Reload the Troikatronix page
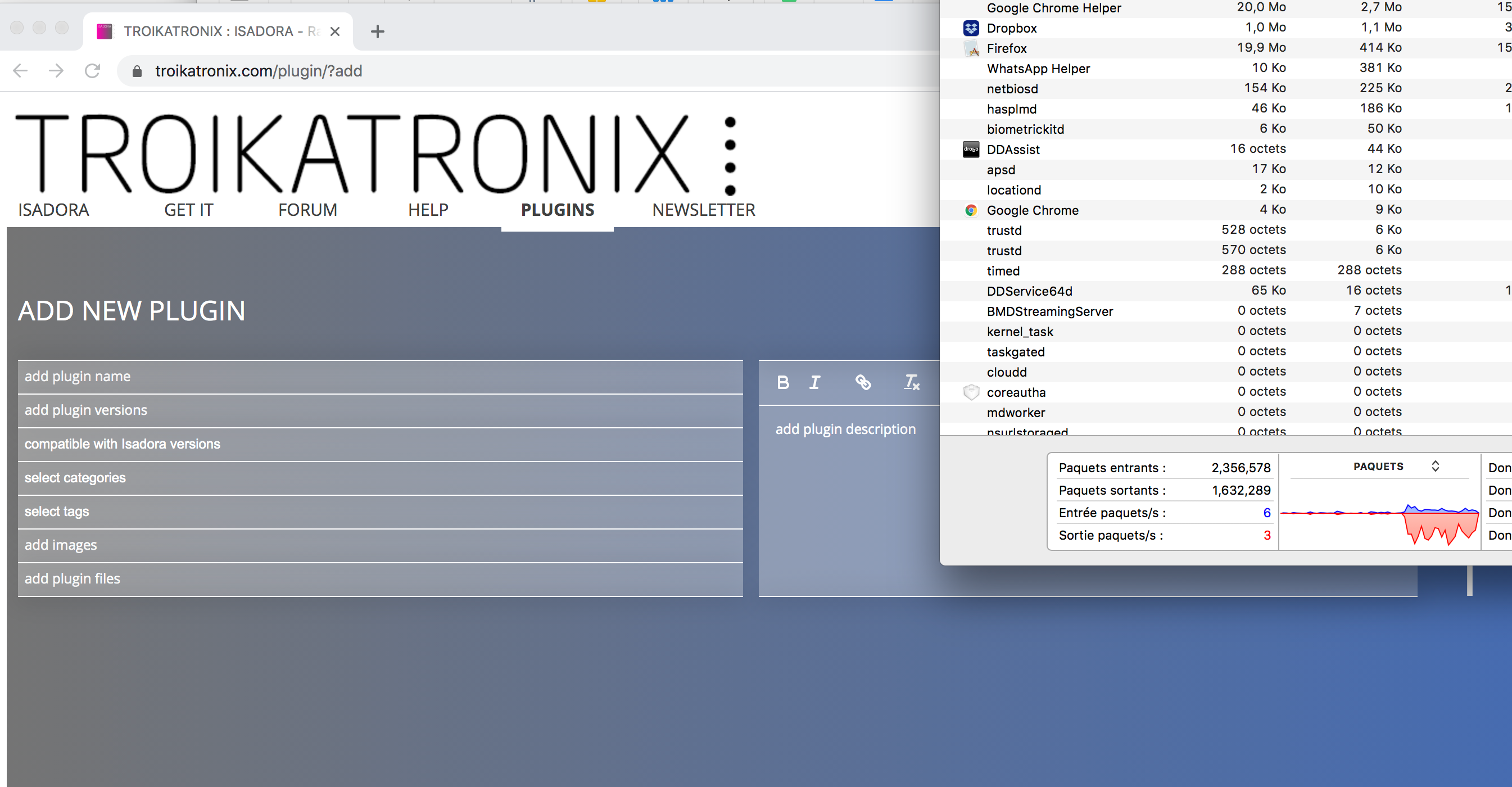This screenshot has height=787, width=1512. pos(93,71)
